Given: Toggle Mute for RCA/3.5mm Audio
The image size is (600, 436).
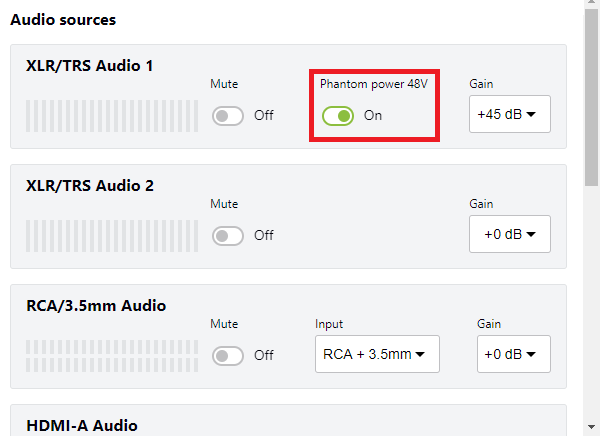Looking at the screenshot, I should coord(228,355).
